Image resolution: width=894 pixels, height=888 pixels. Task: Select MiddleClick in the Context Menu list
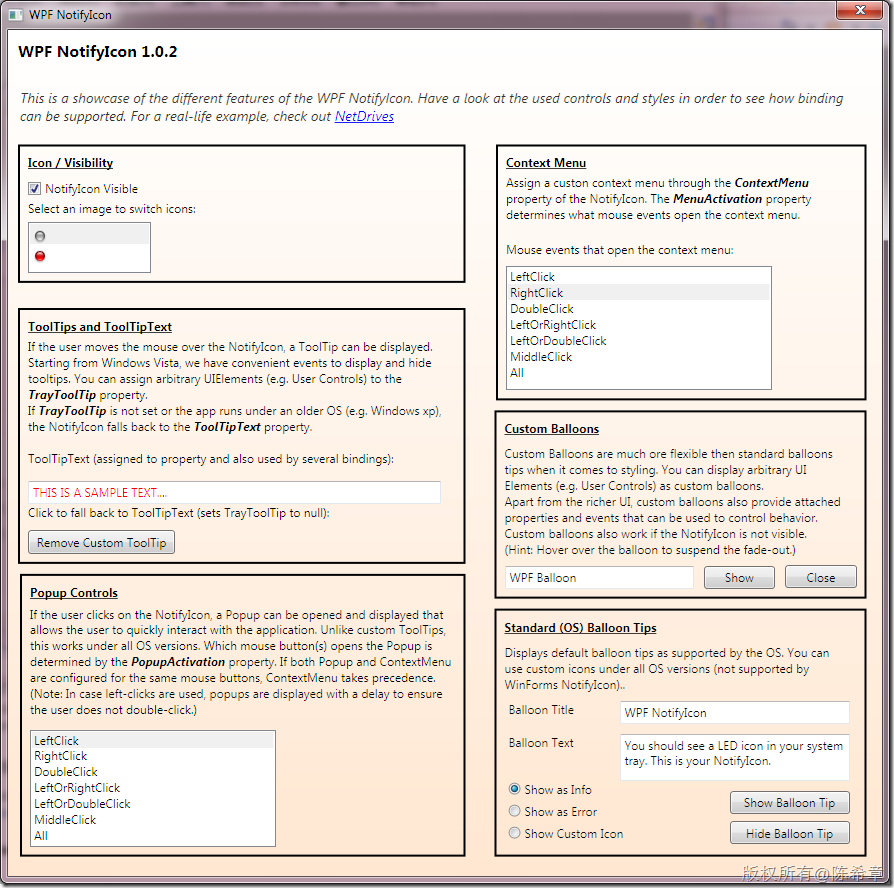(x=639, y=356)
